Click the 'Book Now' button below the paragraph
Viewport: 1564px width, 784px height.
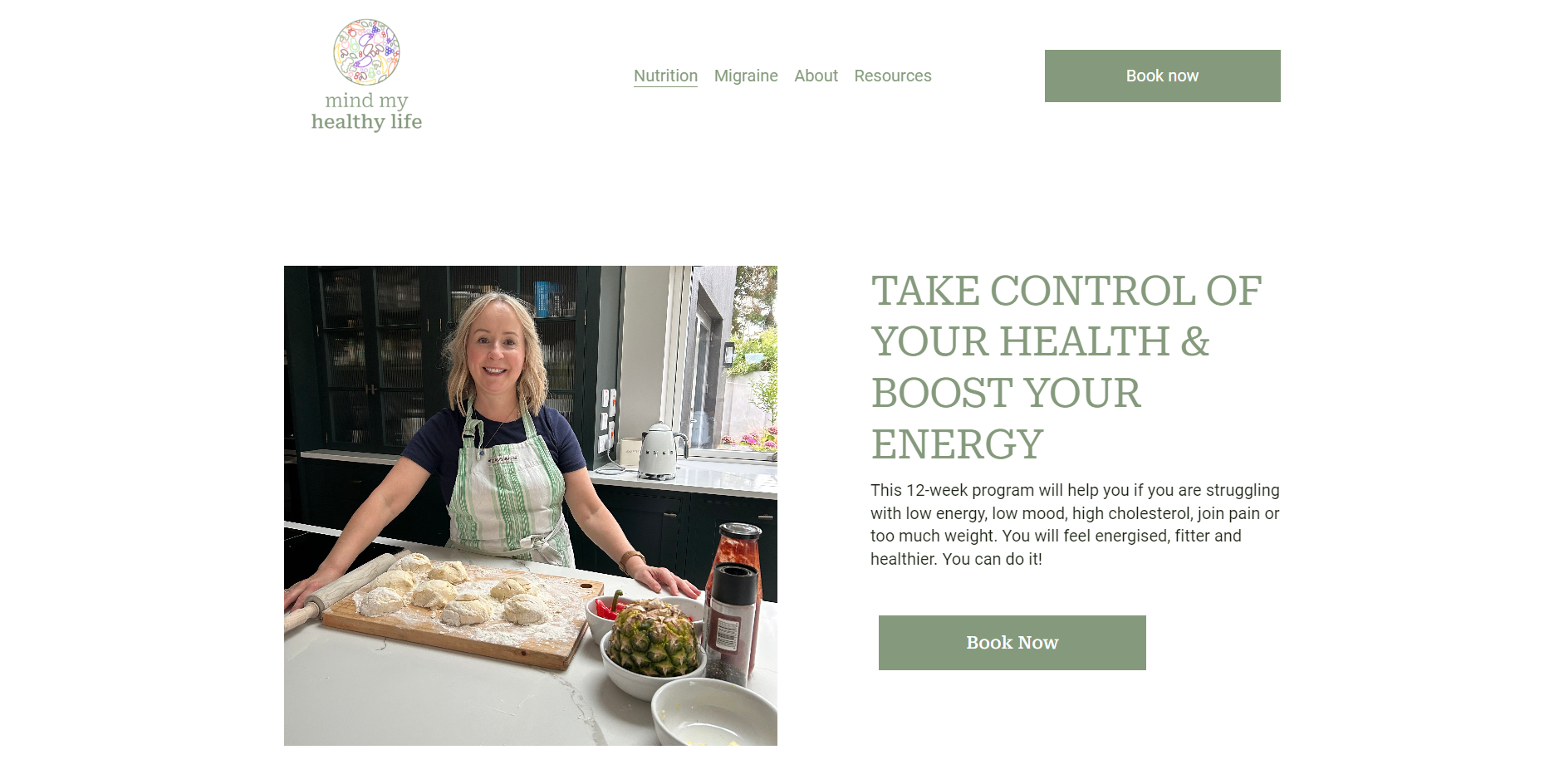click(x=1012, y=643)
